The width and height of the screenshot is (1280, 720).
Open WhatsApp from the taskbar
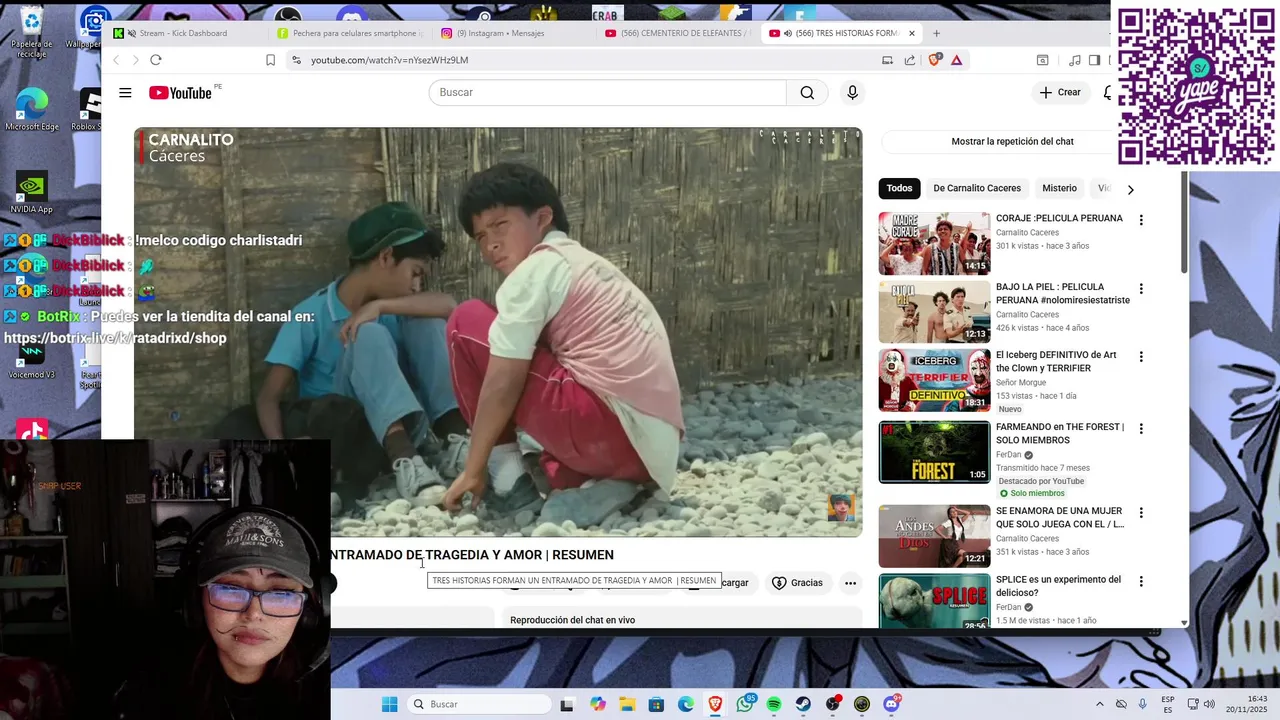pos(745,704)
